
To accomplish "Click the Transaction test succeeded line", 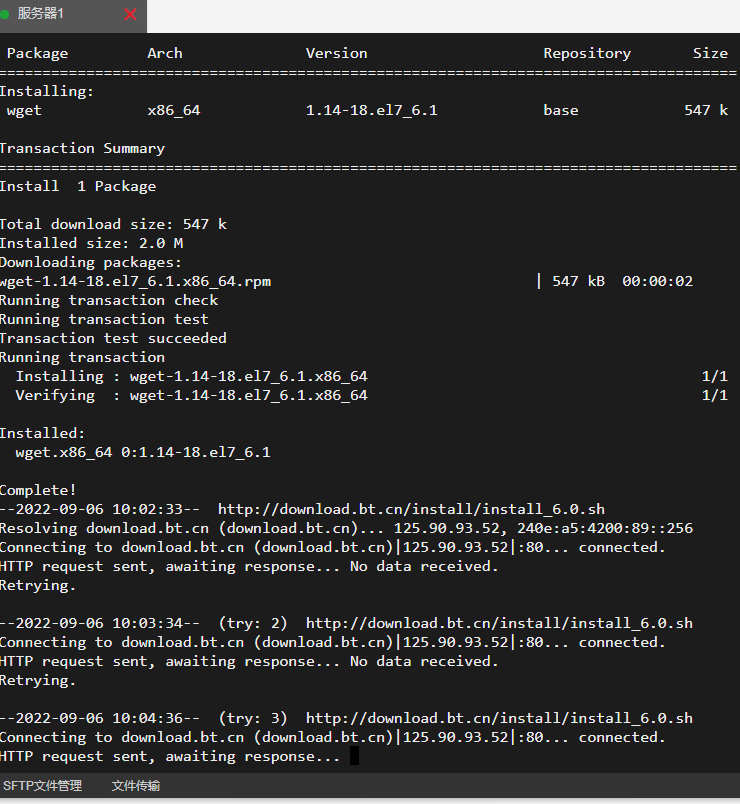I will pyautogui.click(x=113, y=338).
